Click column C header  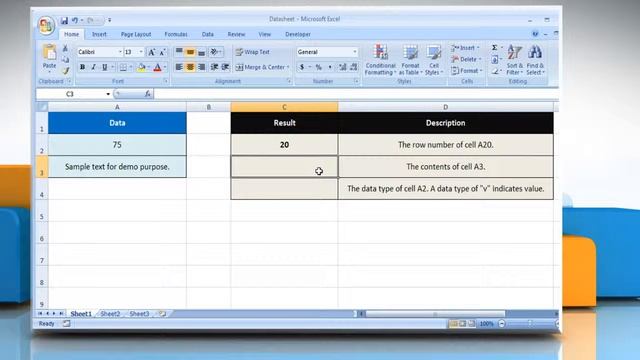coord(284,107)
